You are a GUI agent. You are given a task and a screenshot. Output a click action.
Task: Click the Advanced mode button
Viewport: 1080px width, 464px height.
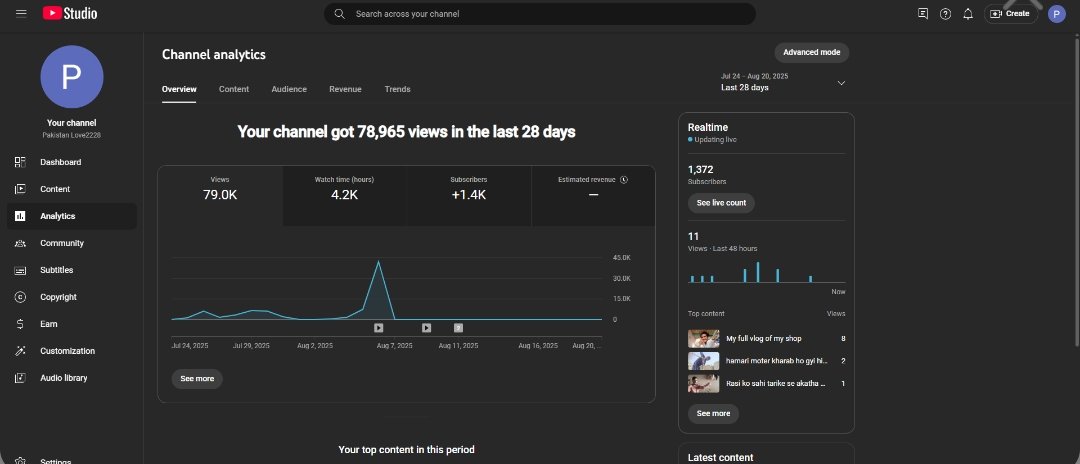pos(811,52)
